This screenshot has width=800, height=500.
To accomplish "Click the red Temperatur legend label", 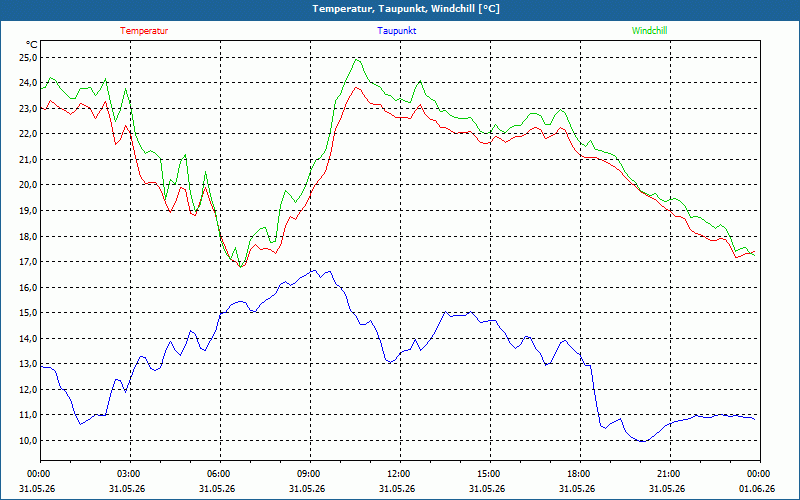I will coord(144,31).
